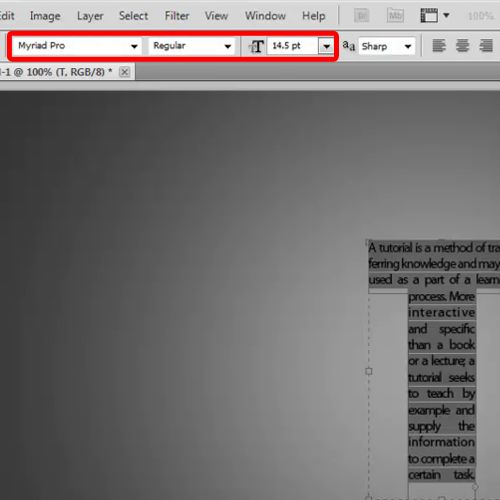Screen dimensions: 500x500
Task: Open the Layer menu
Action: click(x=90, y=16)
